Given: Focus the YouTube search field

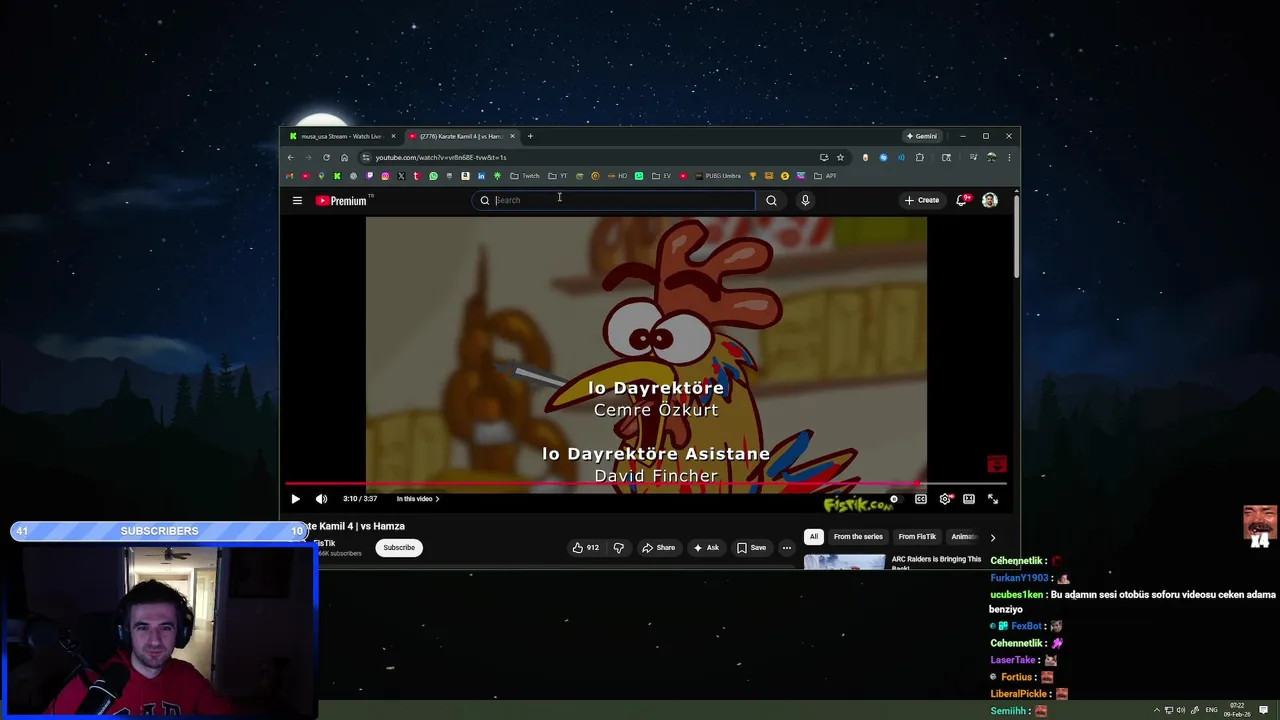Looking at the screenshot, I should (615, 200).
